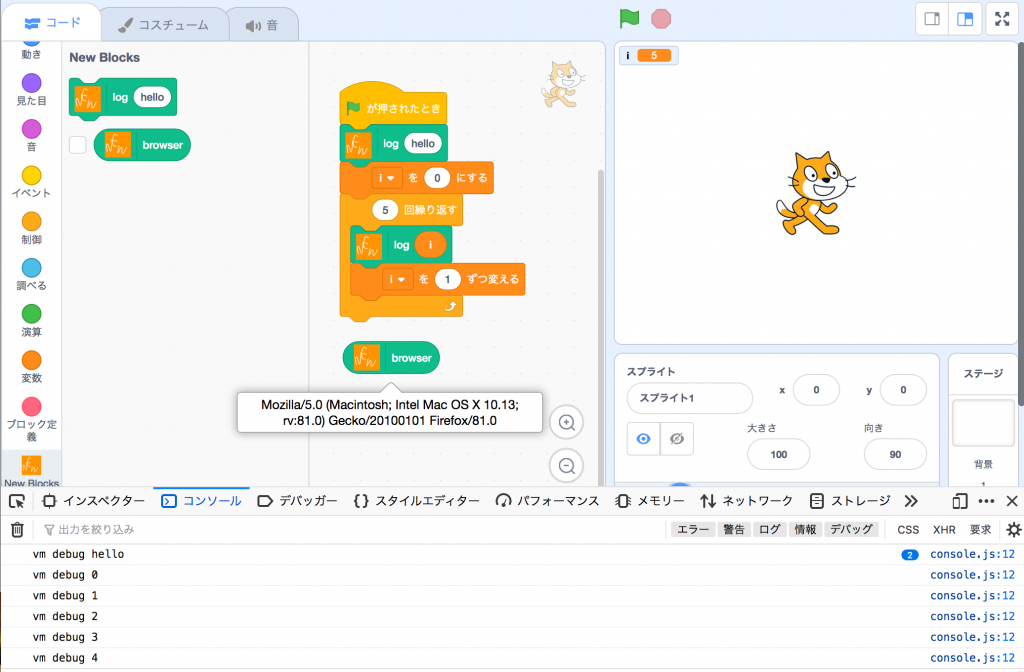This screenshot has width=1024, height=672.
Task: Toggle the browser block checkbox
Action: click(77, 145)
